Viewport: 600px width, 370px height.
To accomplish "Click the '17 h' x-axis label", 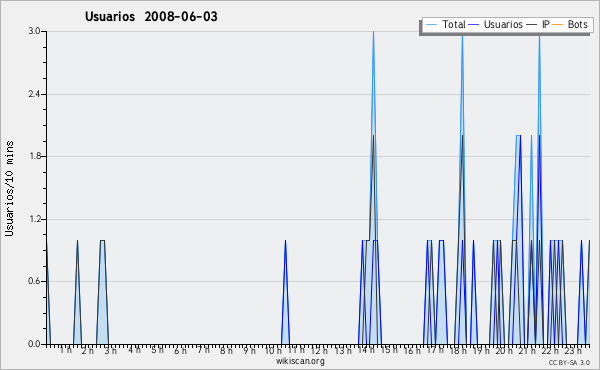I will pyautogui.click(x=435, y=350).
